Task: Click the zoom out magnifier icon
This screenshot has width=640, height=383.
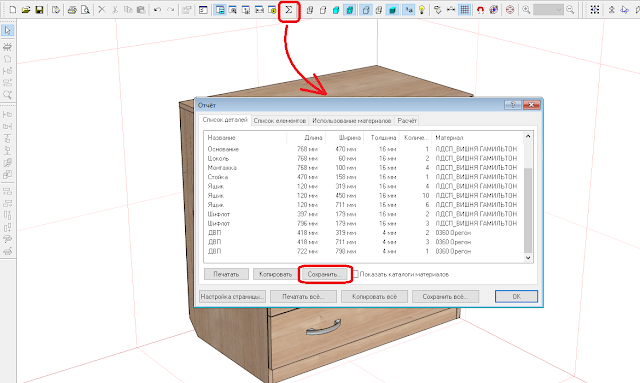Action: (571, 9)
